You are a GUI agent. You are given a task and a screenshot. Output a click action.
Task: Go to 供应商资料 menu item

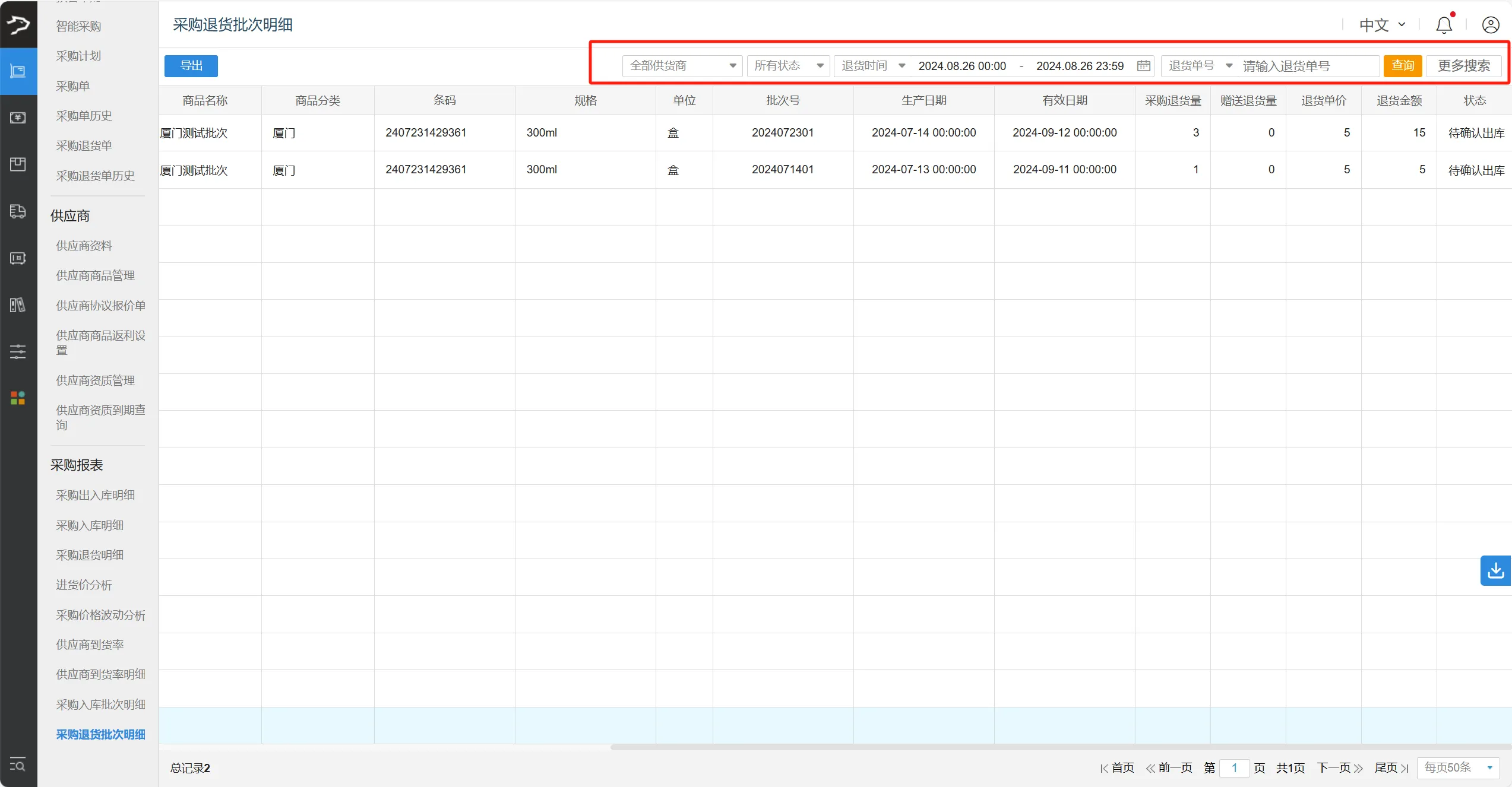point(84,246)
